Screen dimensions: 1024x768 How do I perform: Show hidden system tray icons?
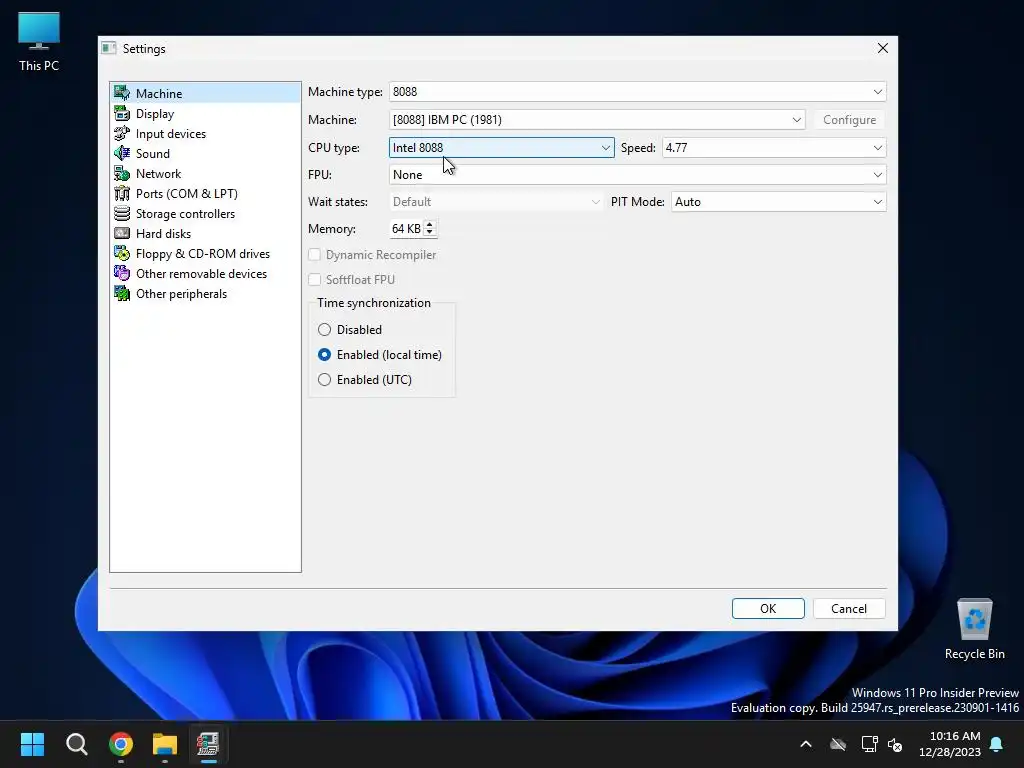(806, 744)
